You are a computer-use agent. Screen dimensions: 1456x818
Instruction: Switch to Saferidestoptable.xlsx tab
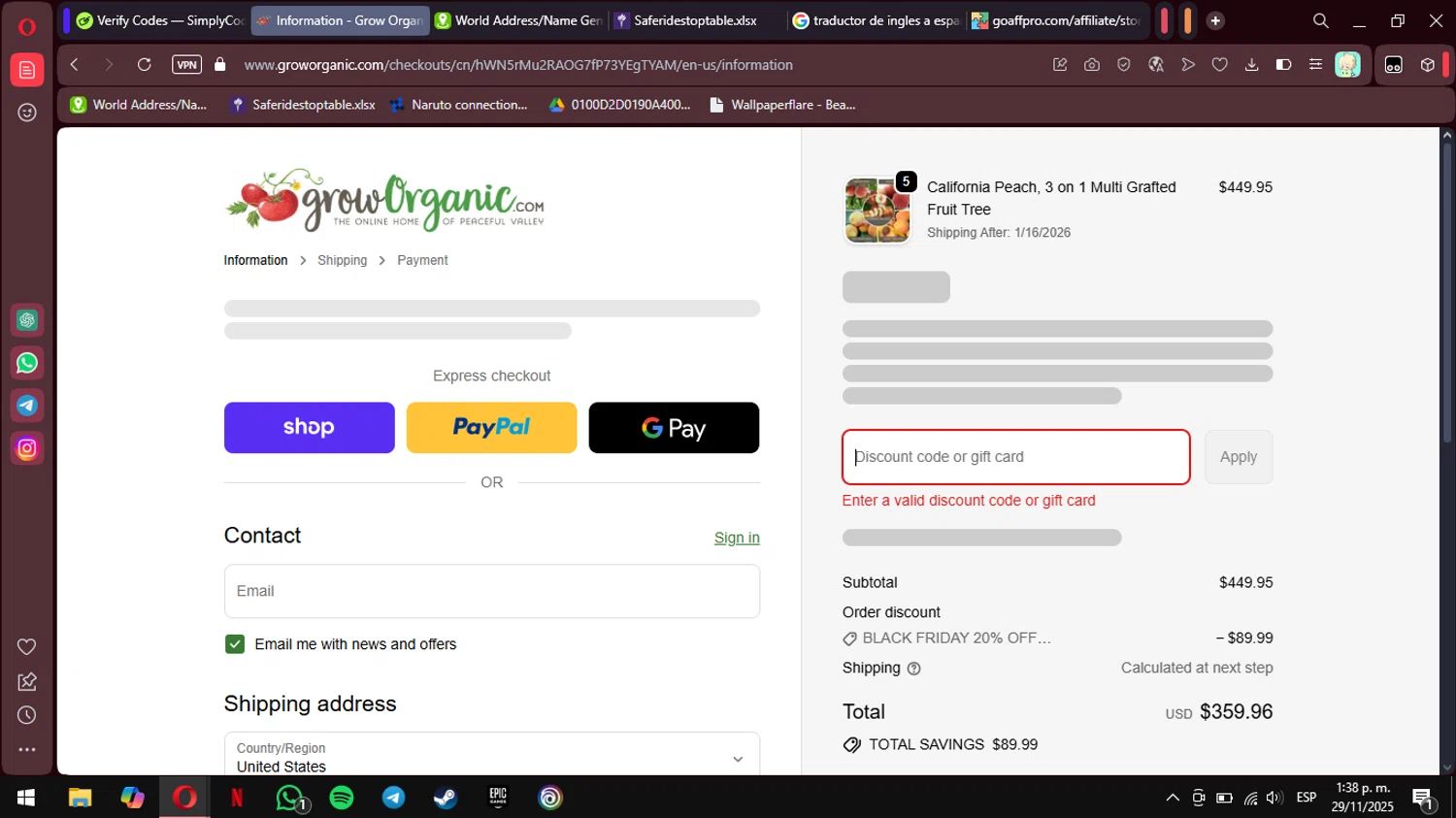(x=696, y=20)
